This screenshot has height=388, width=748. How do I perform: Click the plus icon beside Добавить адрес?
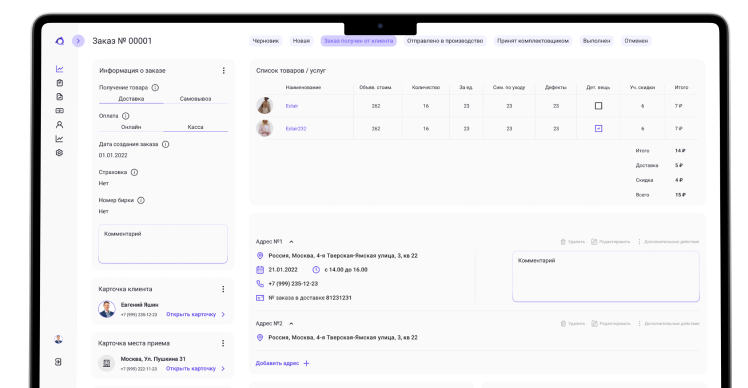(x=306, y=363)
